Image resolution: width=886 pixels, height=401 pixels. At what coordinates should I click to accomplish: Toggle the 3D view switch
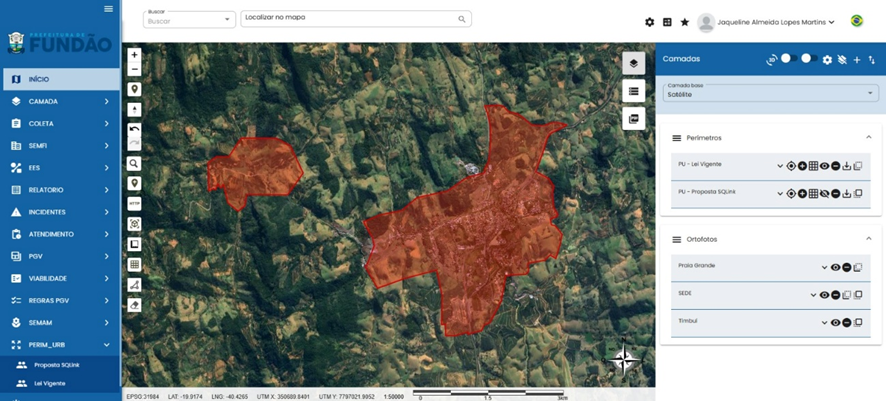[x=787, y=59]
